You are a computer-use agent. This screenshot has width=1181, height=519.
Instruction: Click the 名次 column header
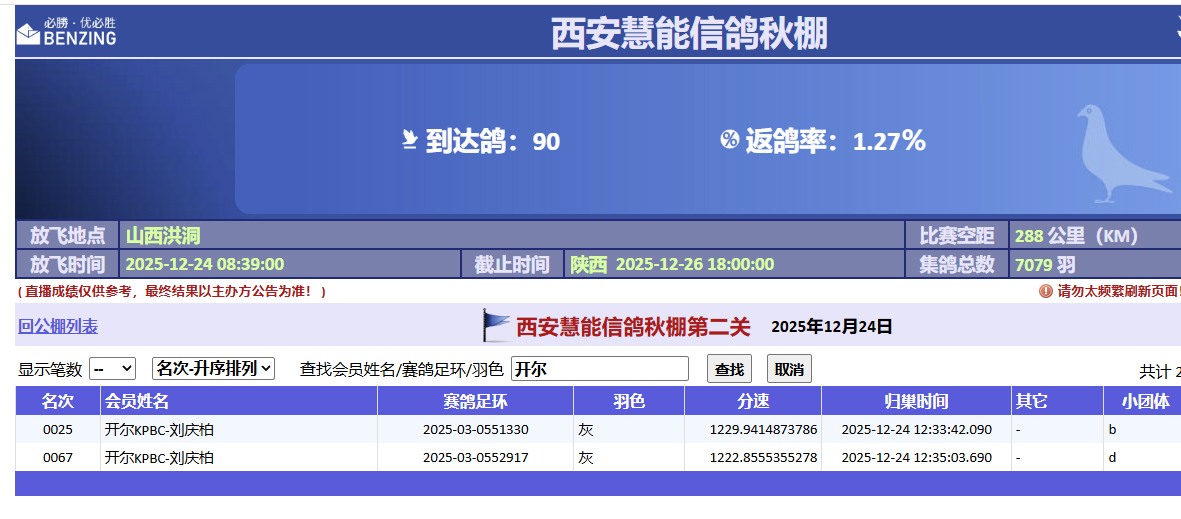[x=58, y=401]
